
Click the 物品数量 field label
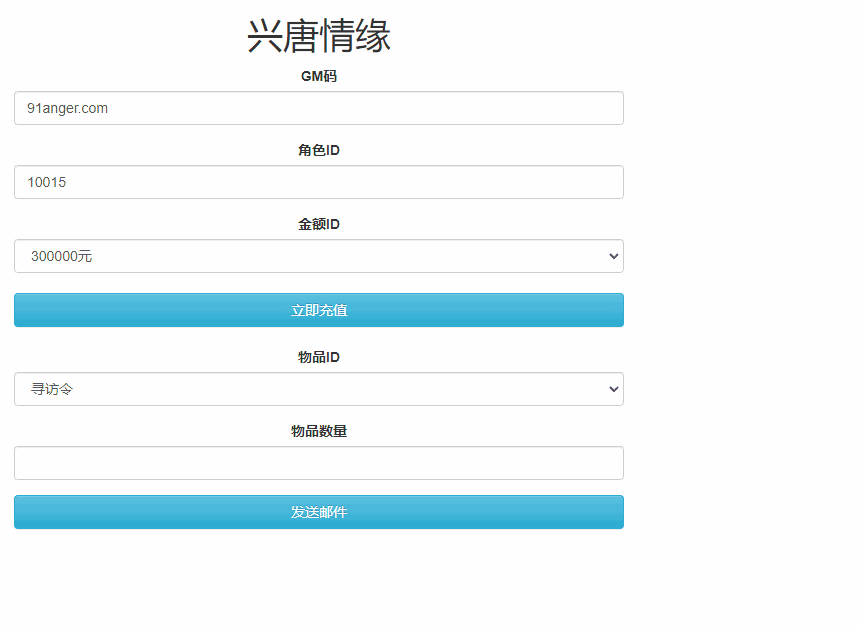(x=318, y=431)
